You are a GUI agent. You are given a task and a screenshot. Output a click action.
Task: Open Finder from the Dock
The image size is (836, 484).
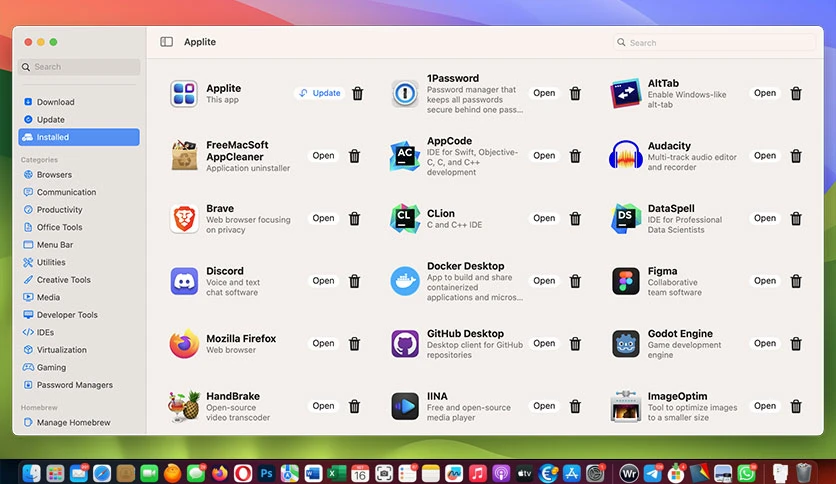32,473
